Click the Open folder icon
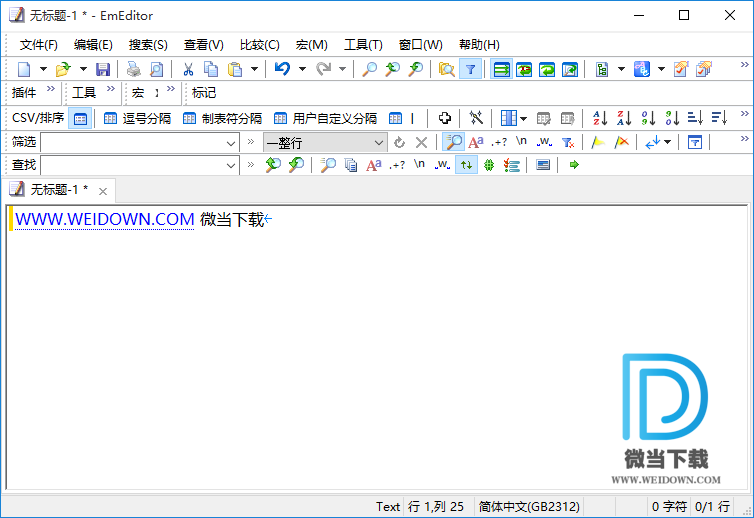 pos(63,69)
